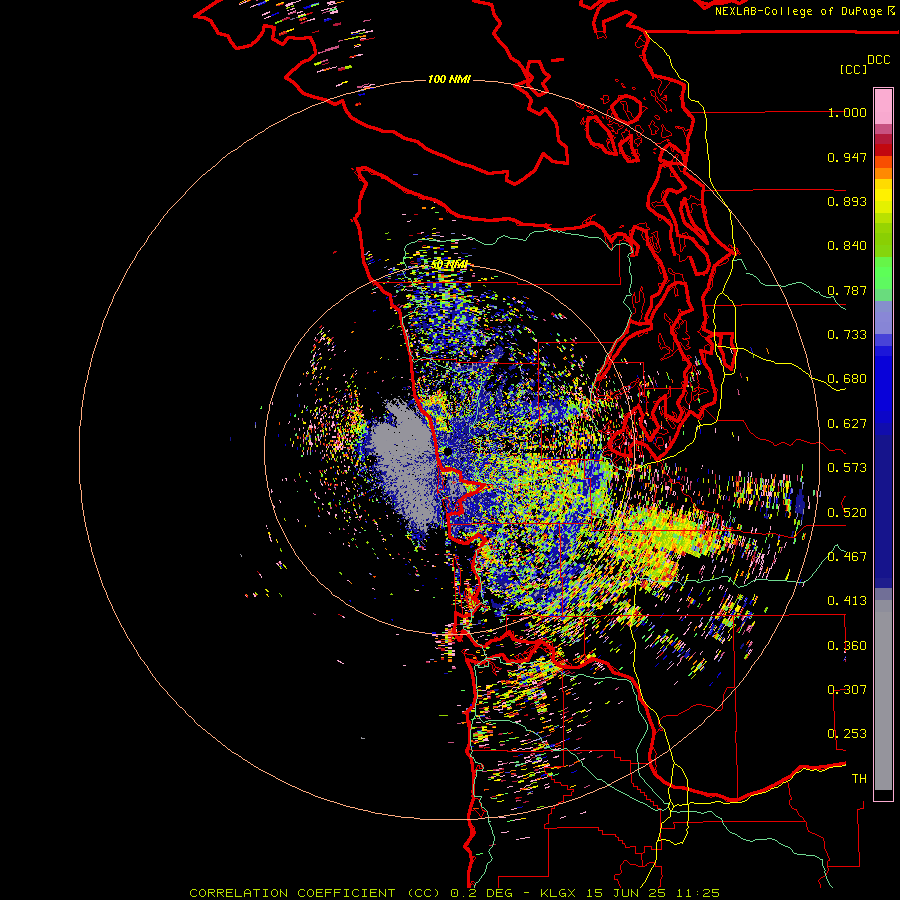Screen dimensions: 900x900
Task: Click the TH threshold label on scale
Action: (x=859, y=778)
